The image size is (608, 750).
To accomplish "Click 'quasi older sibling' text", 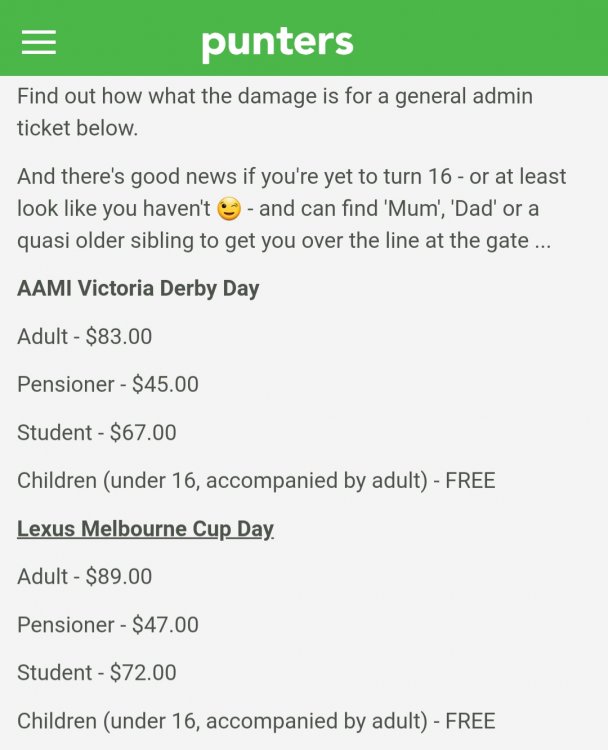I will tap(98, 242).
